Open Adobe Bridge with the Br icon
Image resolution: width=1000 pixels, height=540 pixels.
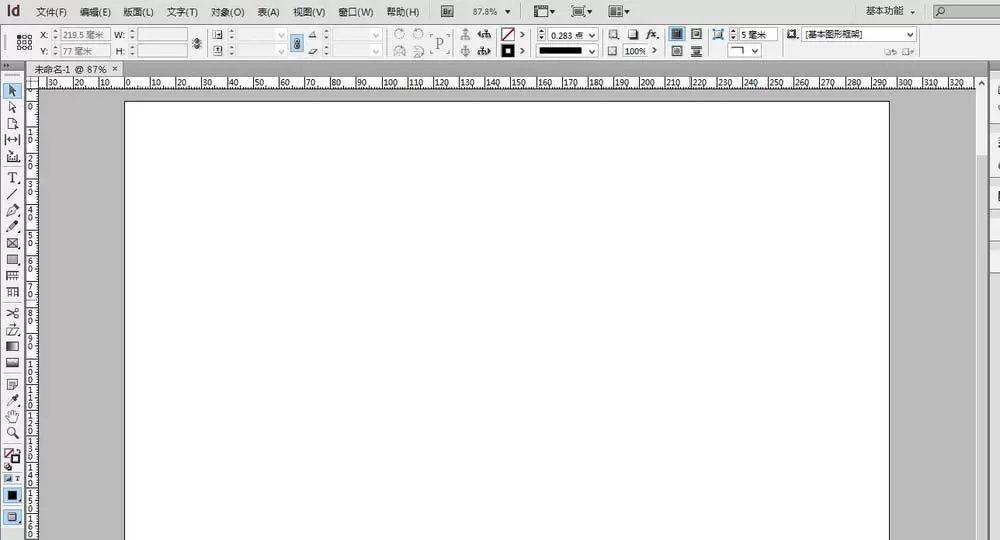click(x=447, y=11)
